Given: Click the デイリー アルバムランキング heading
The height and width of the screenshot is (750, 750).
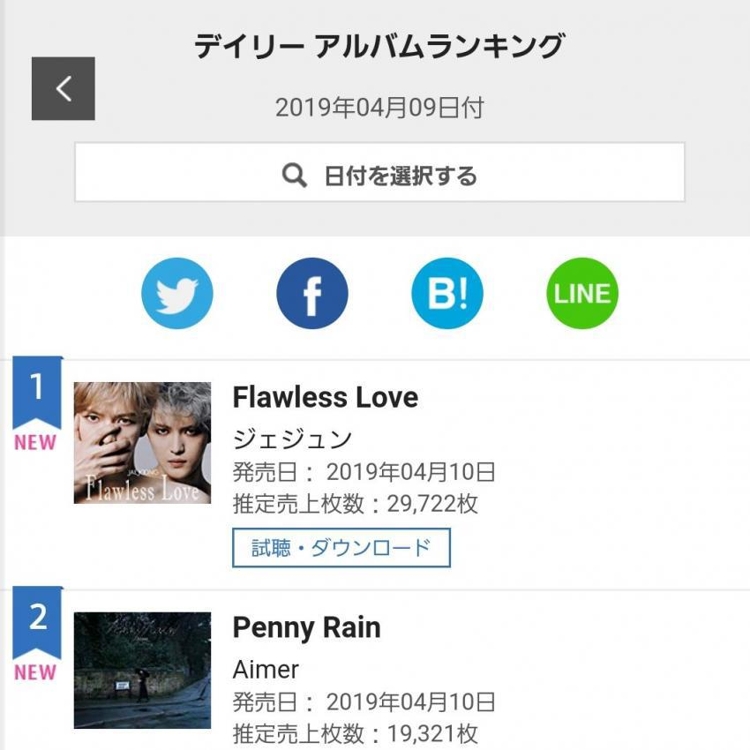Looking at the screenshot, I should tap(379, 47).
